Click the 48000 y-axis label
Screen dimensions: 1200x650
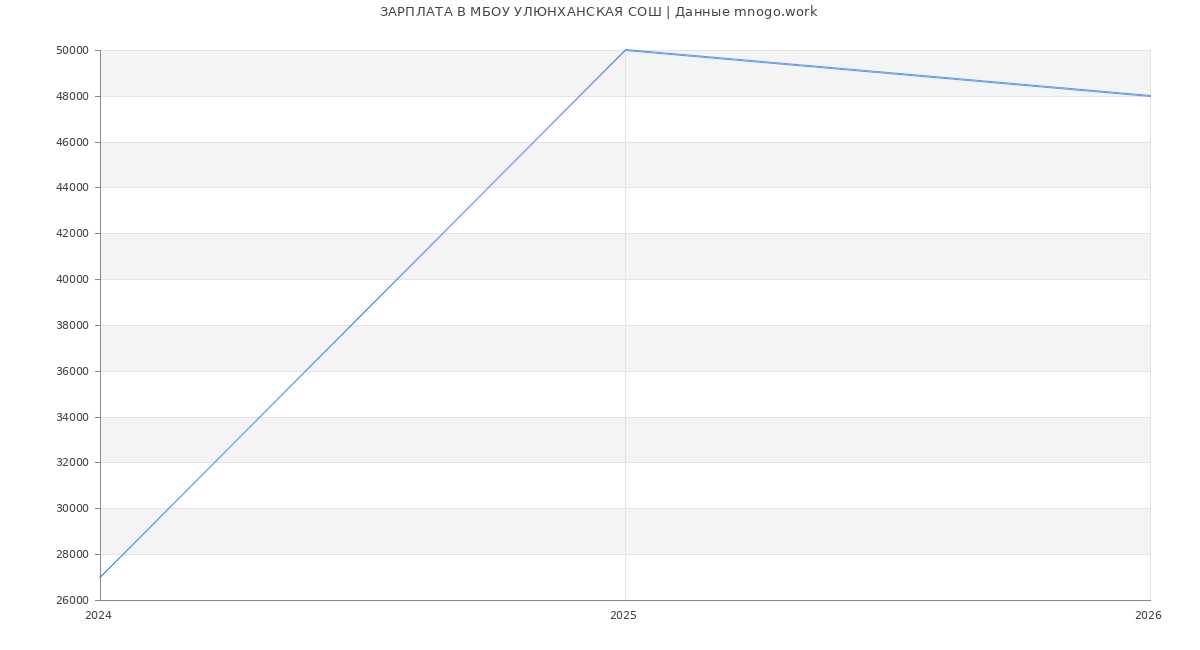coord(73,96)
